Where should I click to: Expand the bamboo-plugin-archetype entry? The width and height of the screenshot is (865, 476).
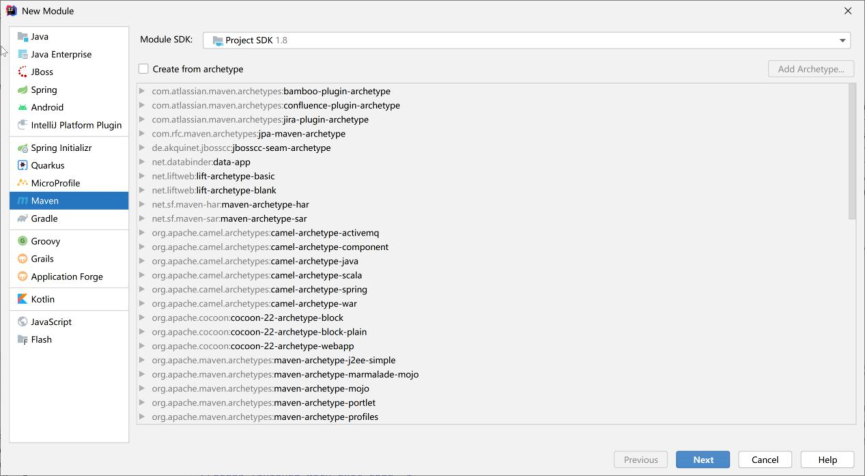(x=143, y=91)
